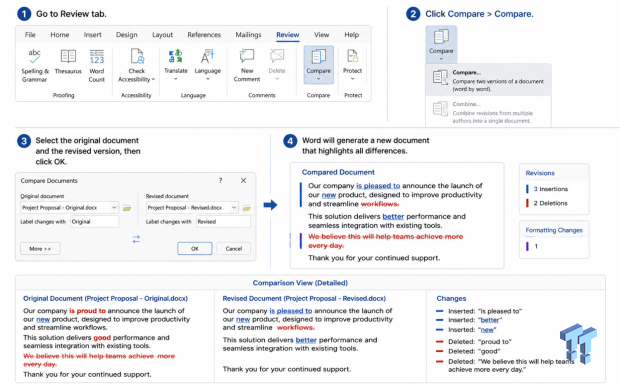
Task: Switch to the Design tab
Action: (x=127, y=35)
